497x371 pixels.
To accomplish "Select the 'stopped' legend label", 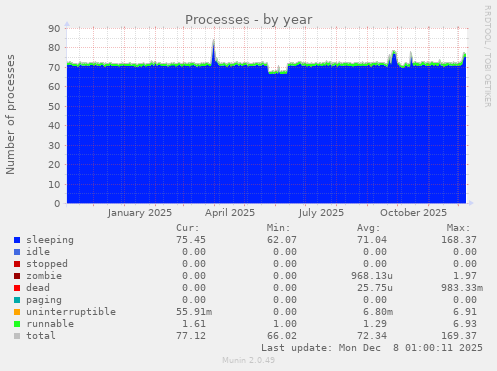I will point(47,264).
